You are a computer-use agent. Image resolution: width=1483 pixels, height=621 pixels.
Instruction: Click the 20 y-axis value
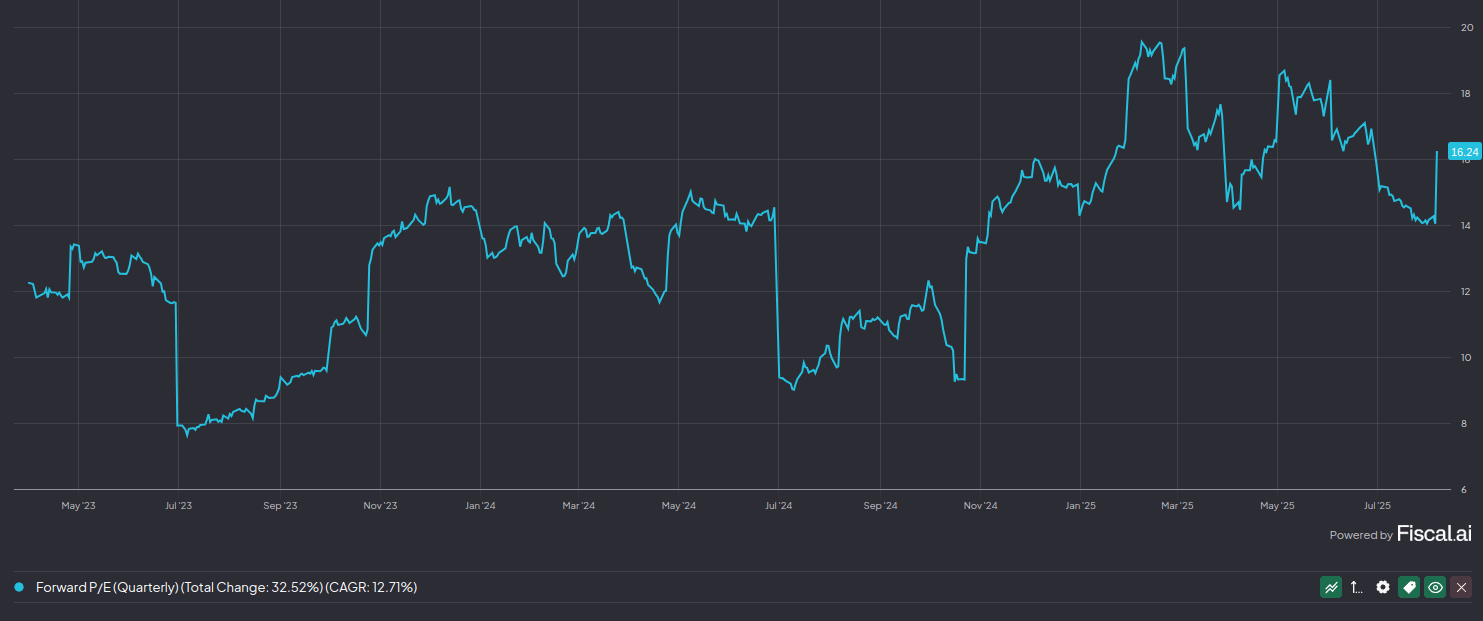pyautogui.click(x=1466, y=28)
